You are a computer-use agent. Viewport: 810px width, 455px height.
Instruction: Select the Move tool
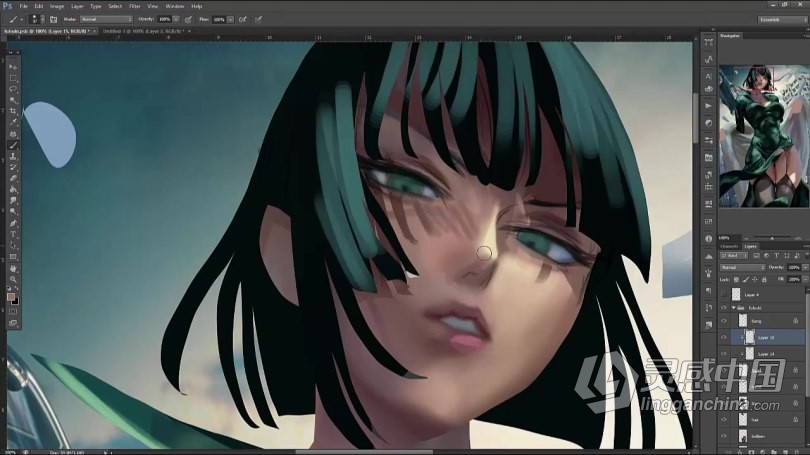click(x=13, y=67)
